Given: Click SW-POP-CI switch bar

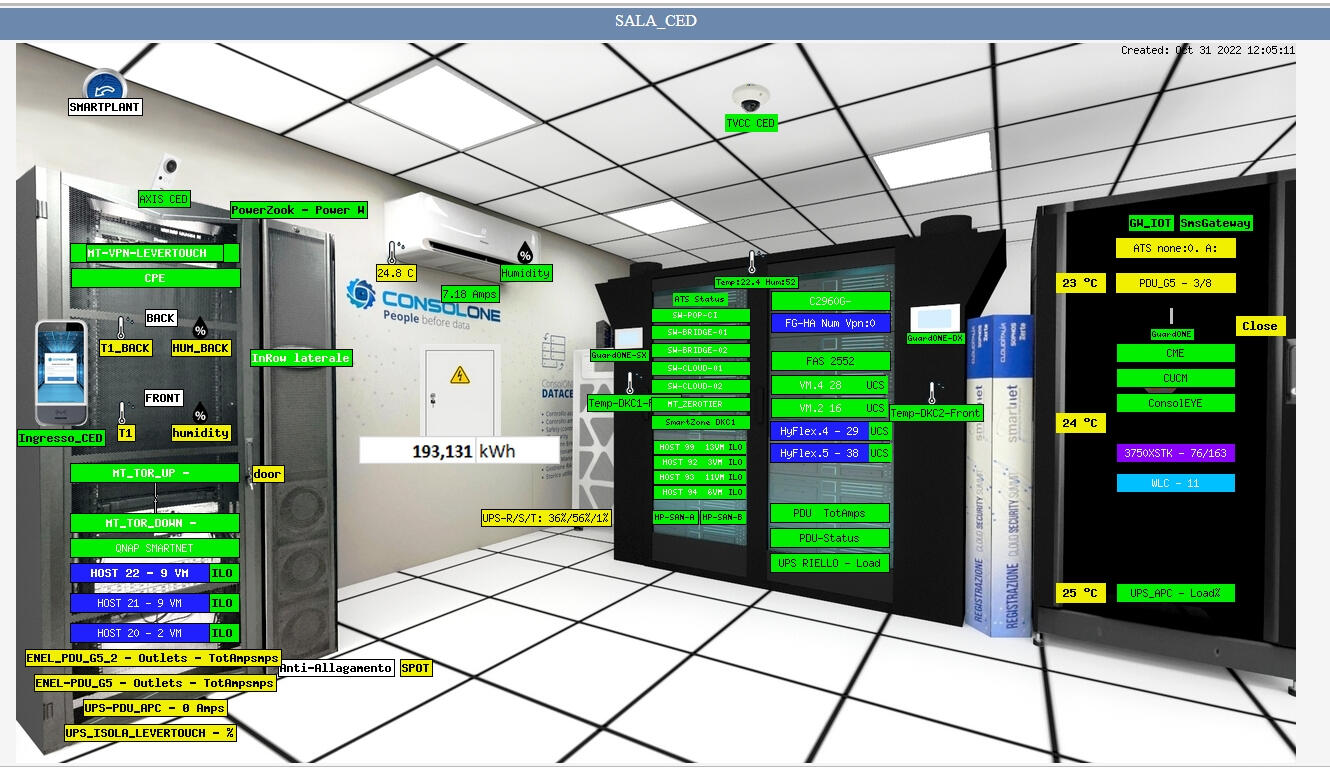Looking at the screenshot, I should click(x=701, y=315).
